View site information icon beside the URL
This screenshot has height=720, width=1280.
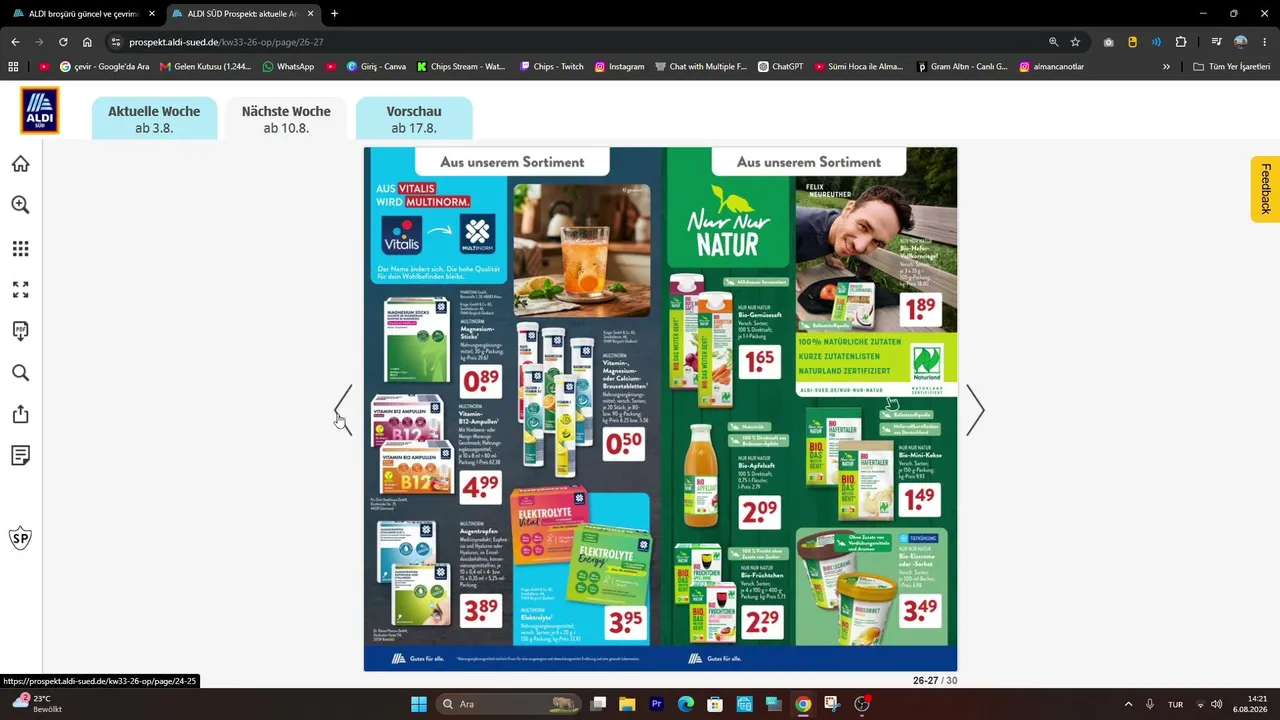(x=116, y=42)
